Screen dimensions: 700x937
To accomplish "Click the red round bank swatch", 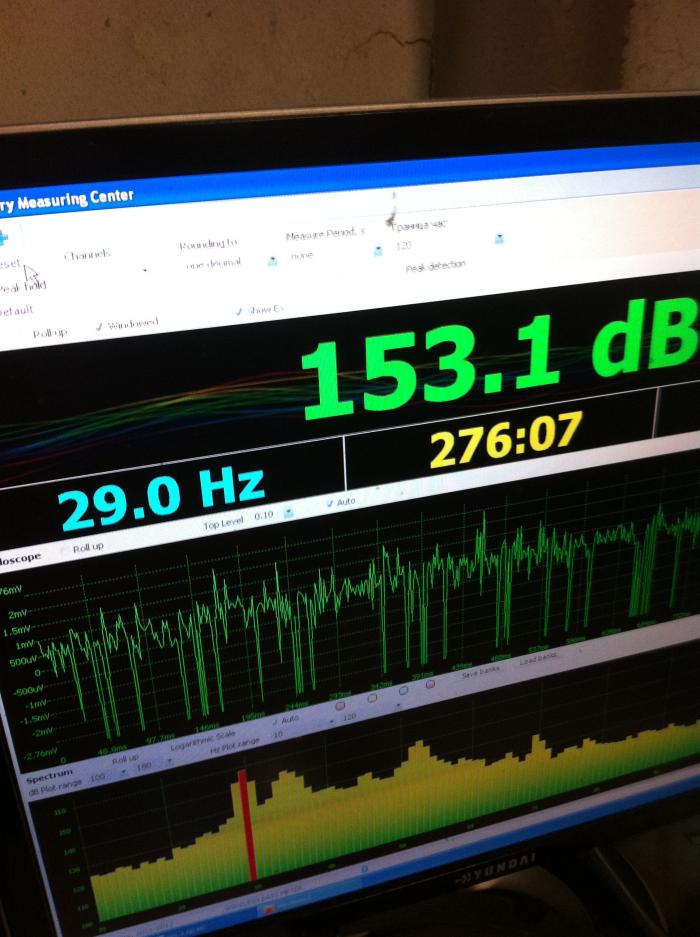I will point(340,706).
